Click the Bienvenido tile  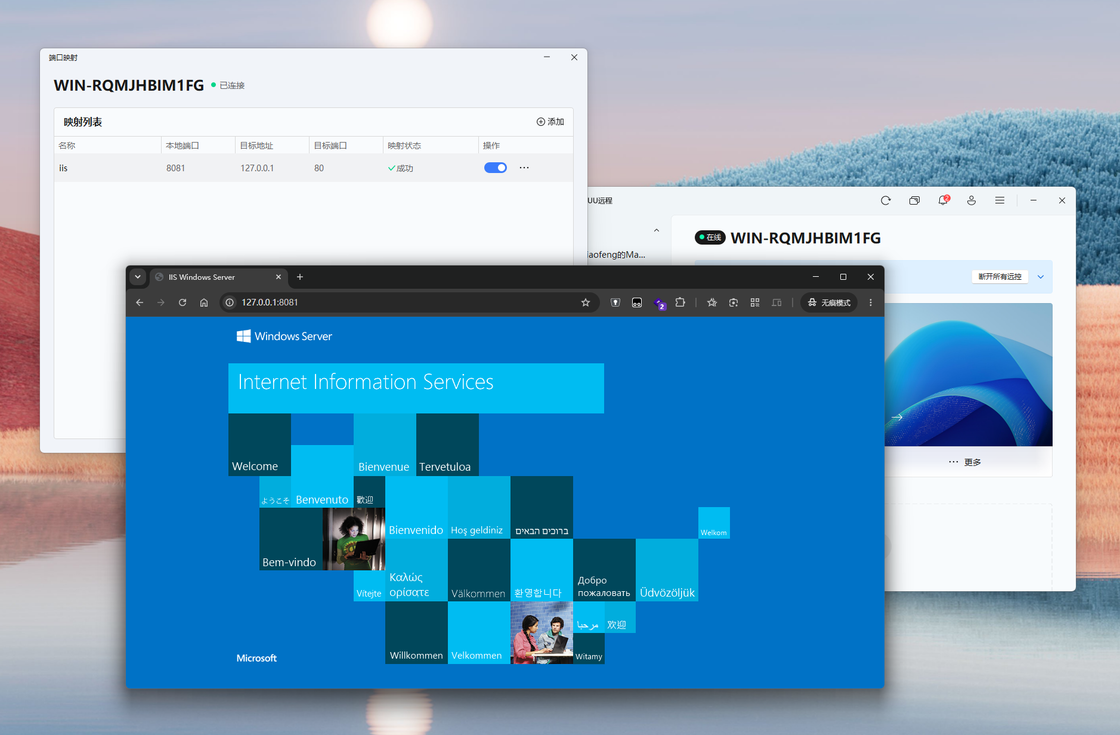click(416, 507)
